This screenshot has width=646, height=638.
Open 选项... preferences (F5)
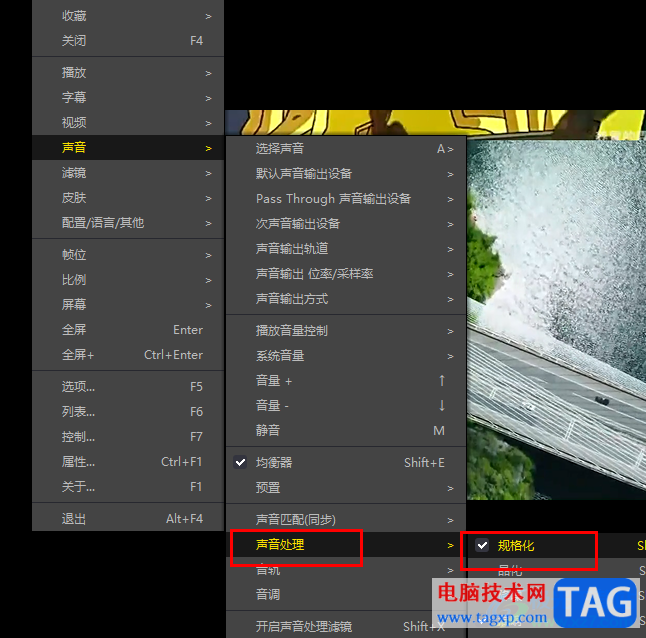[128, 387]
